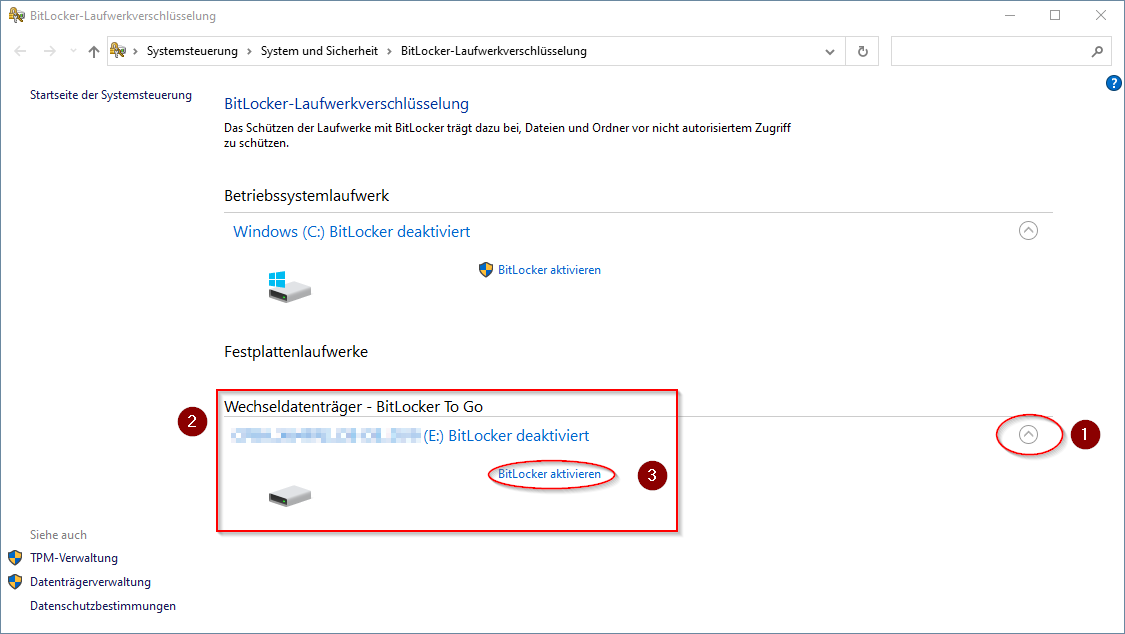
Task: Collapse the Windows (C:) drive section
Action: 1028,231
